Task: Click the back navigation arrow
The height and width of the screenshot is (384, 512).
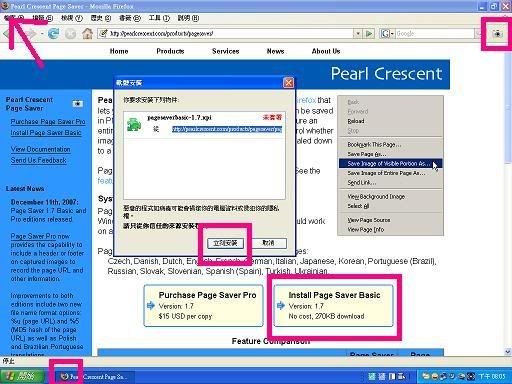Action: tap(6, 33)
